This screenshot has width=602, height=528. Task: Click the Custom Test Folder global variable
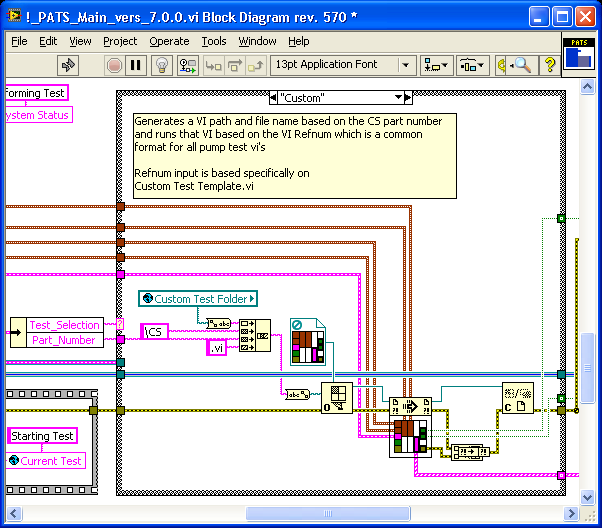[x=198, y=298]
